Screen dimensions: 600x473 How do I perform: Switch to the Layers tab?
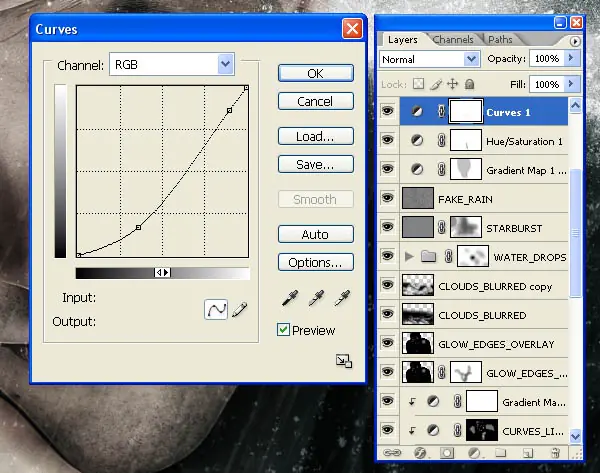tap(403, 39)
